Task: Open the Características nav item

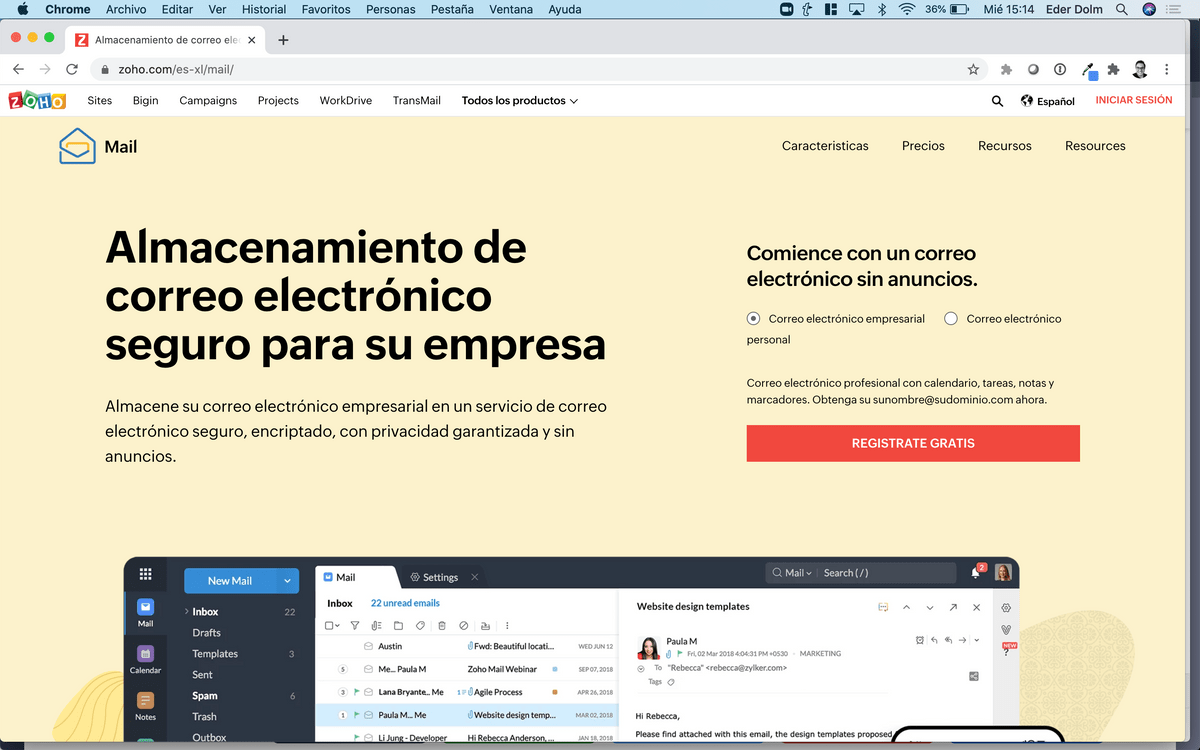Action: click(x=825, y=146)
